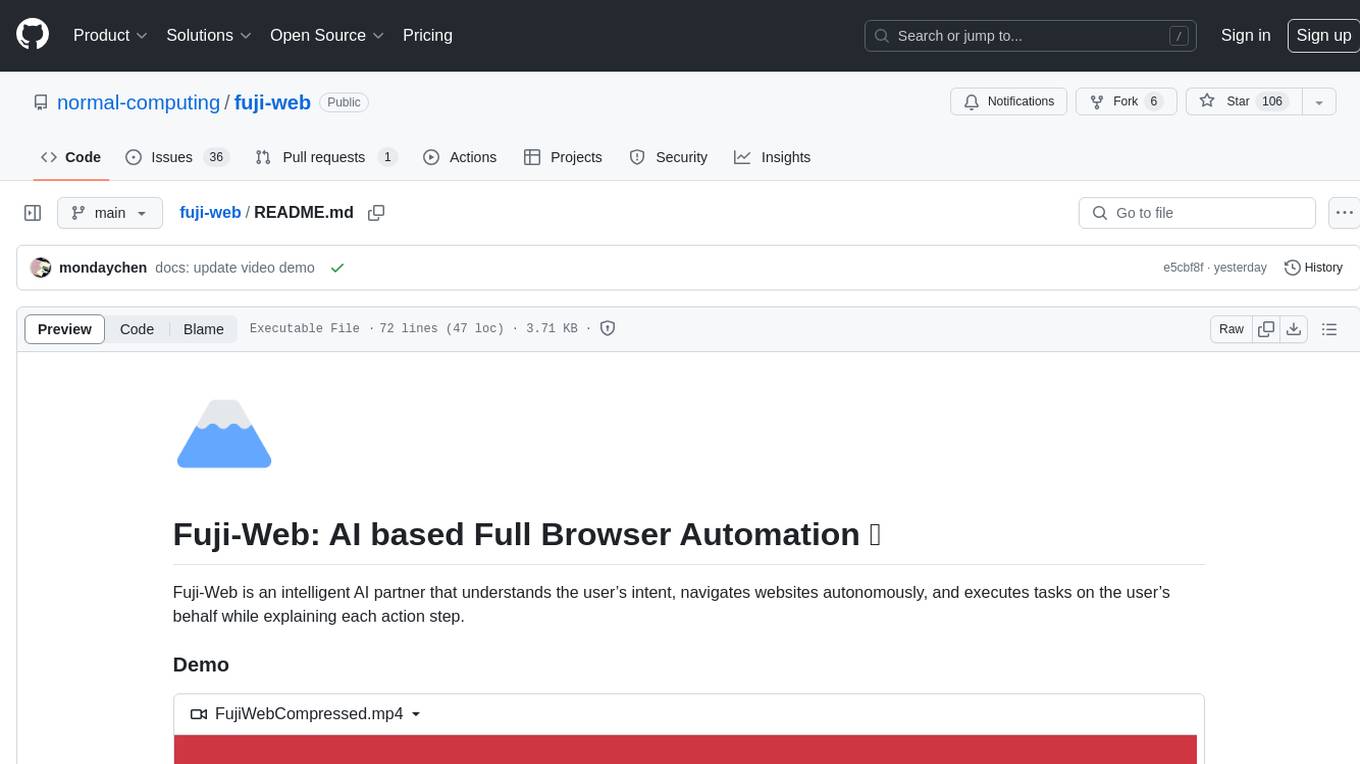Select the Preview view
The image size is (1360, 764).
65,329
